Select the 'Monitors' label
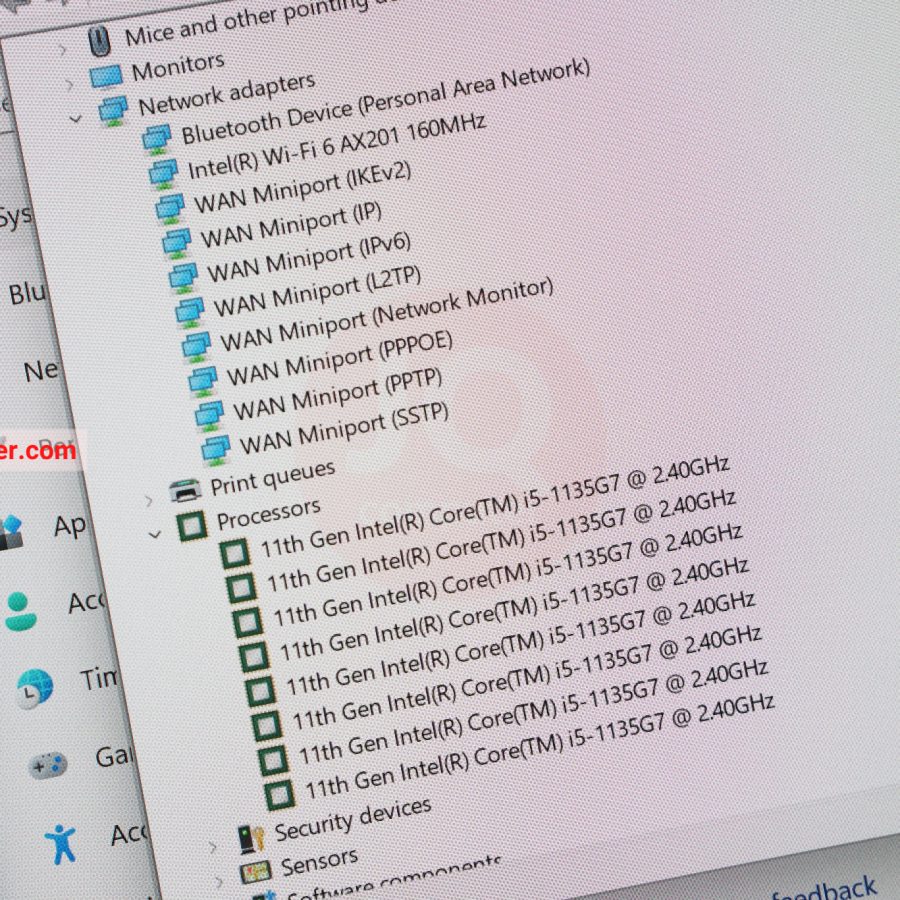This screenshot has width=900, height=900. [178, 67]
